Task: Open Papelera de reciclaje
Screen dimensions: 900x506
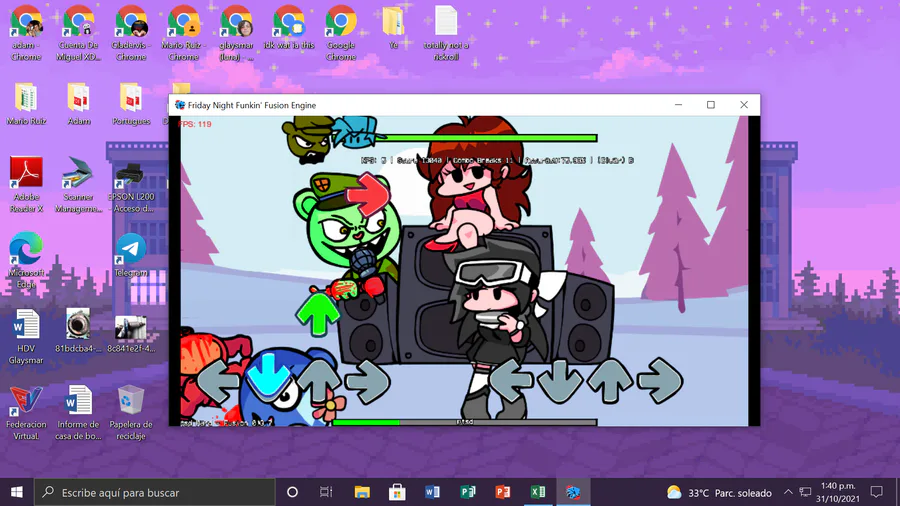Action: click(131, 412)
